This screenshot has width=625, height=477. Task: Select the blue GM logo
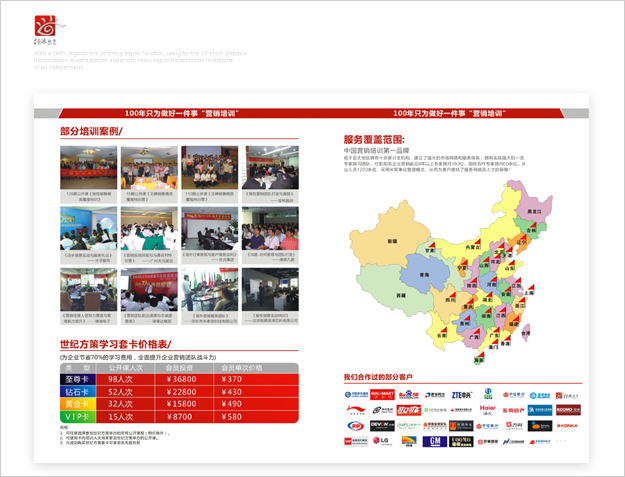[x=435, y=440]
